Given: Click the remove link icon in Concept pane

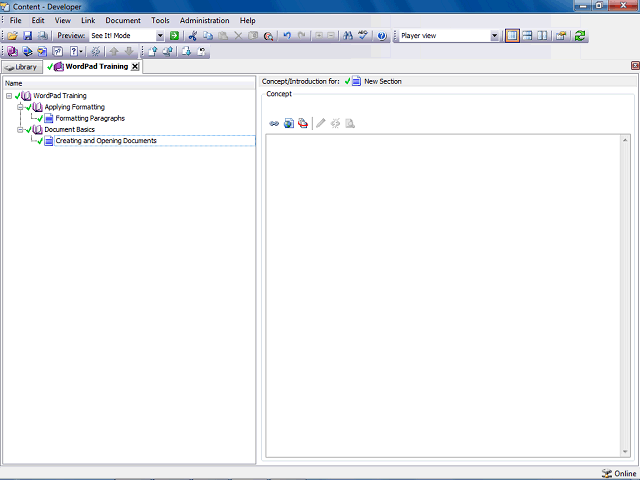Looking at the screenshot, I should pyautogui.click(x=336, y=123).
